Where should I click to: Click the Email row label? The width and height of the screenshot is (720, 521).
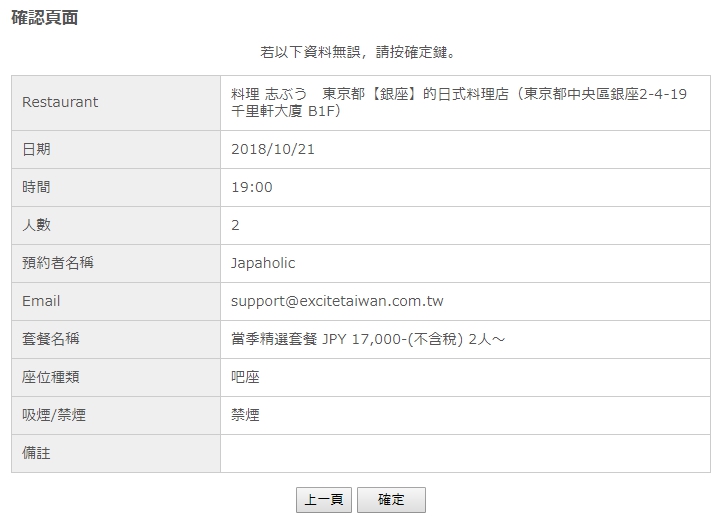coord(41,301)
